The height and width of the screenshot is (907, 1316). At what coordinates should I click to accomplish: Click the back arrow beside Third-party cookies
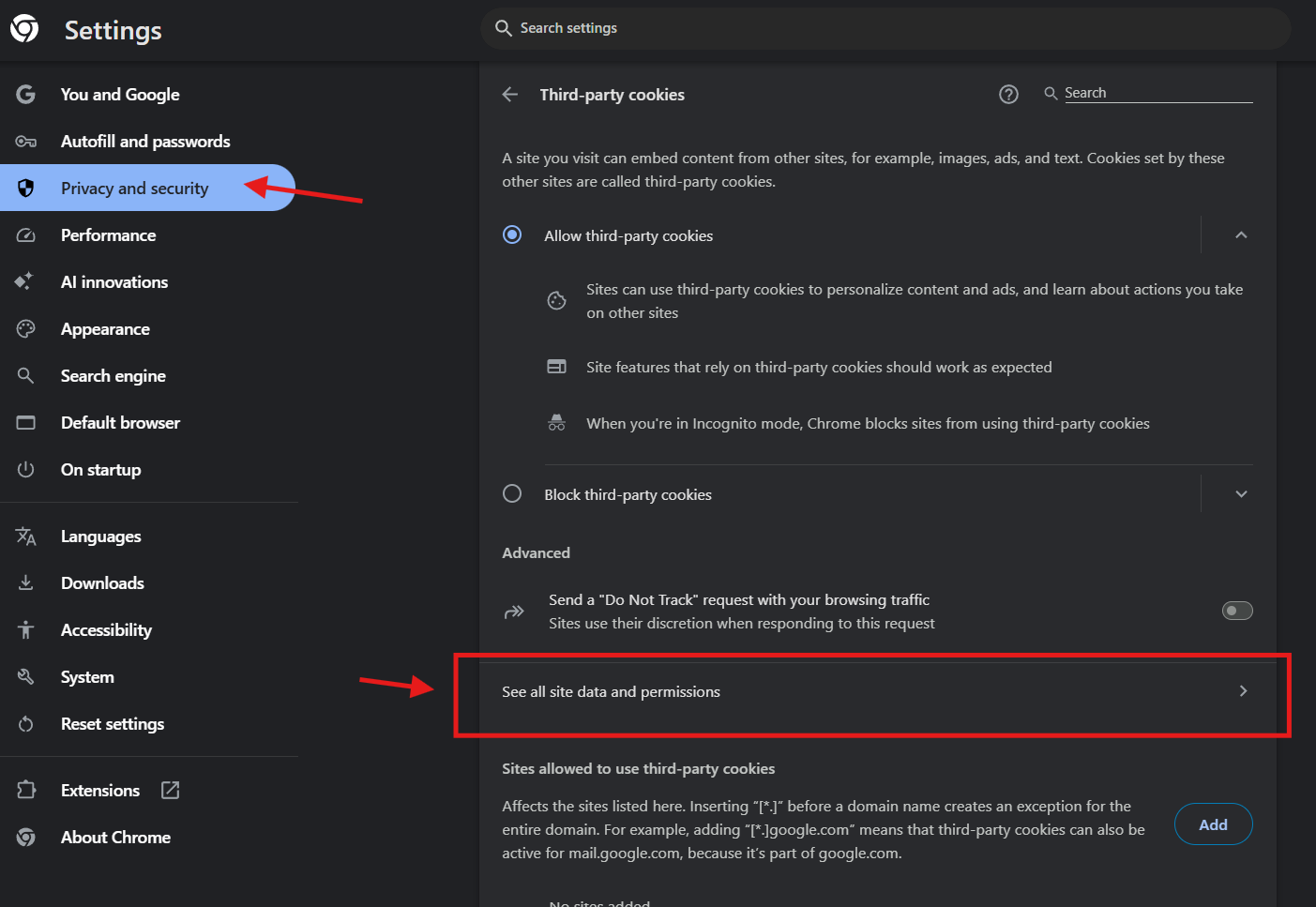point(510,95)
